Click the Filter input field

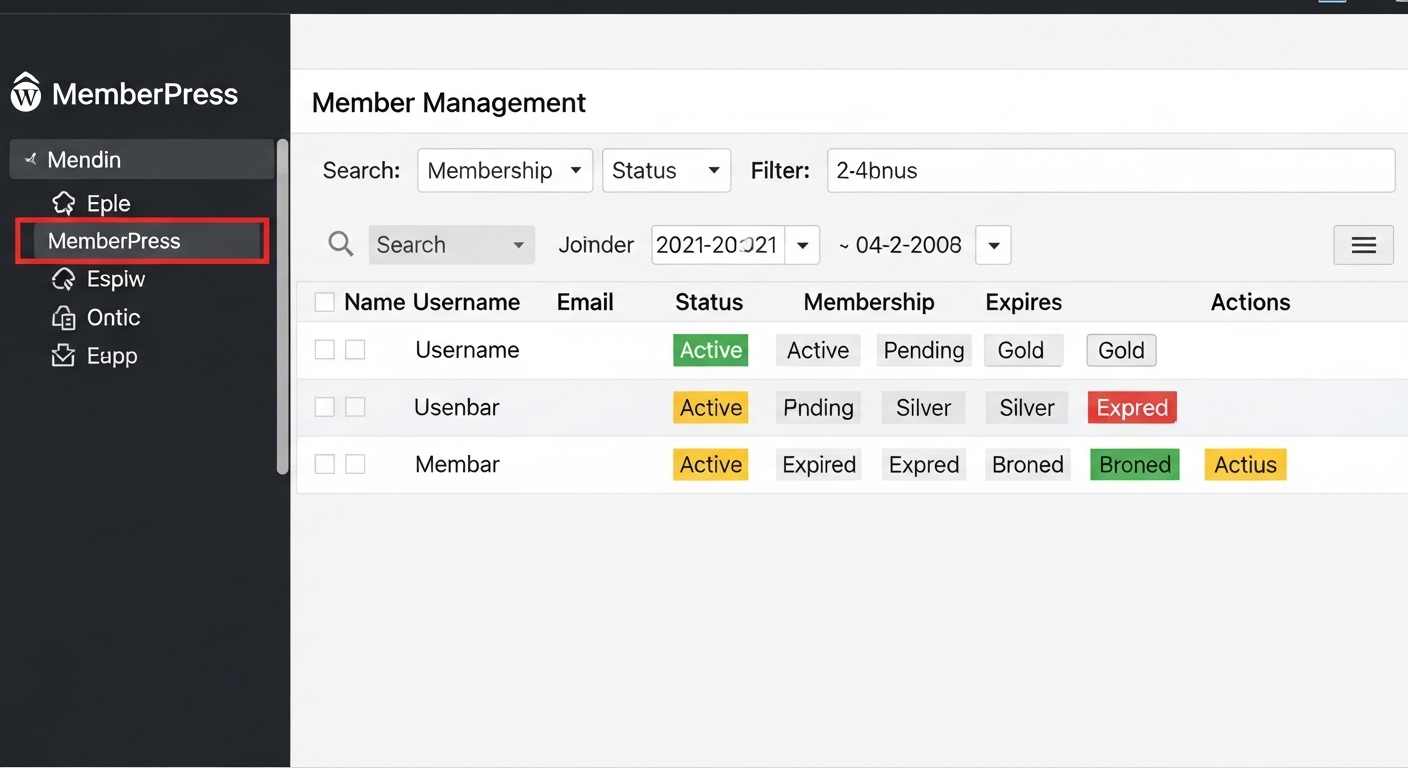[1111, 170]
